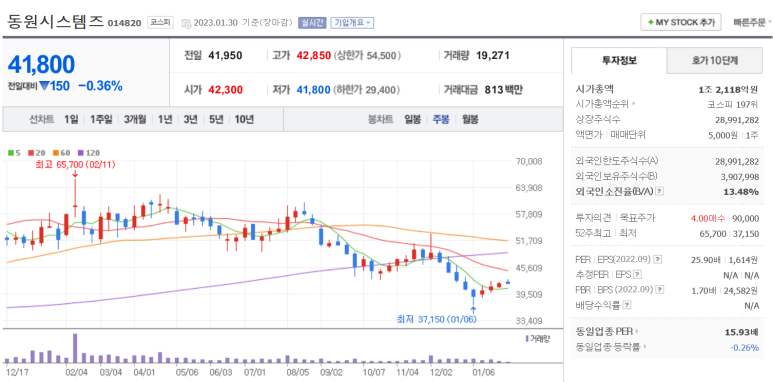Click the plus icon in MY STOCK 추가
This screenshot has height=382, width=773.
(x=651, y=23)
